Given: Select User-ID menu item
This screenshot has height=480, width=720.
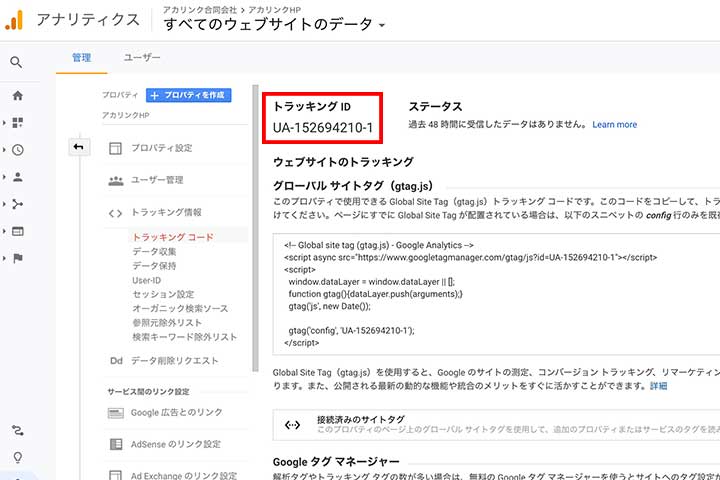Looking at the screenshot, I should point(146,280).
